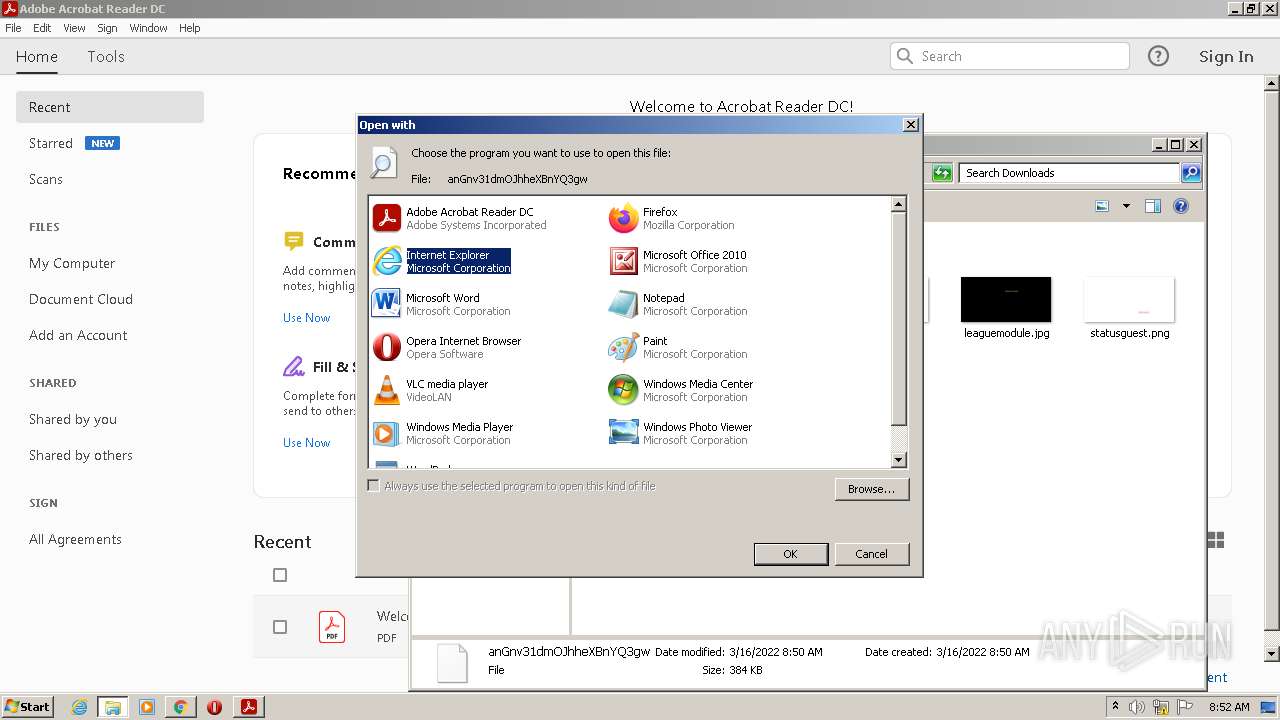Open My Computer in the sidebar
Viewport: 1280px width, 720px height.
point(72,263)
